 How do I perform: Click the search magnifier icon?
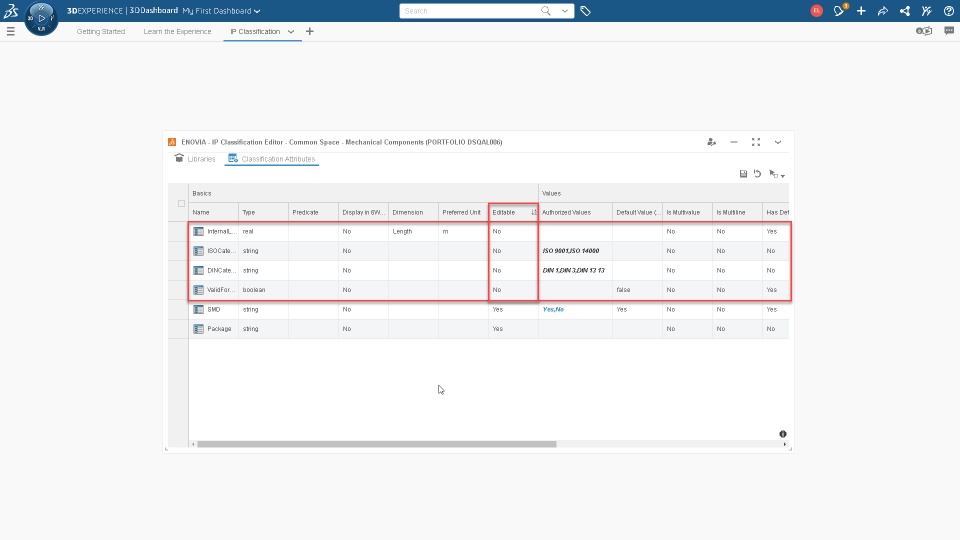(x=546, y=10)
